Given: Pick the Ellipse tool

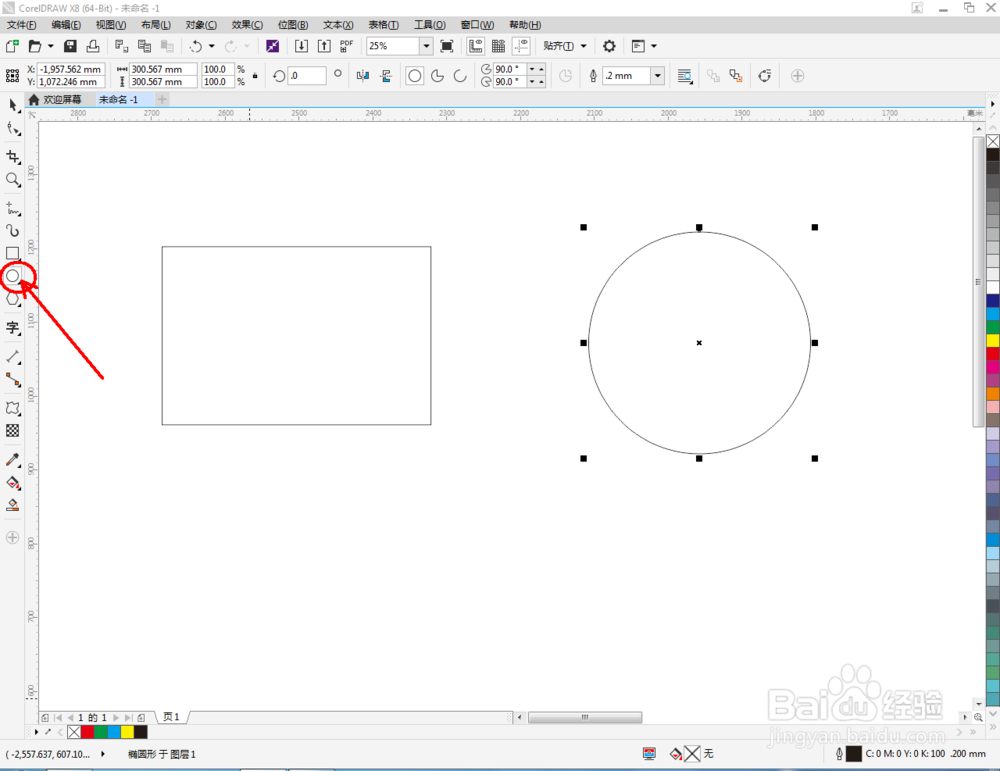Looking at the screenshot, I should pyautogui.click(x=13, y=276).
